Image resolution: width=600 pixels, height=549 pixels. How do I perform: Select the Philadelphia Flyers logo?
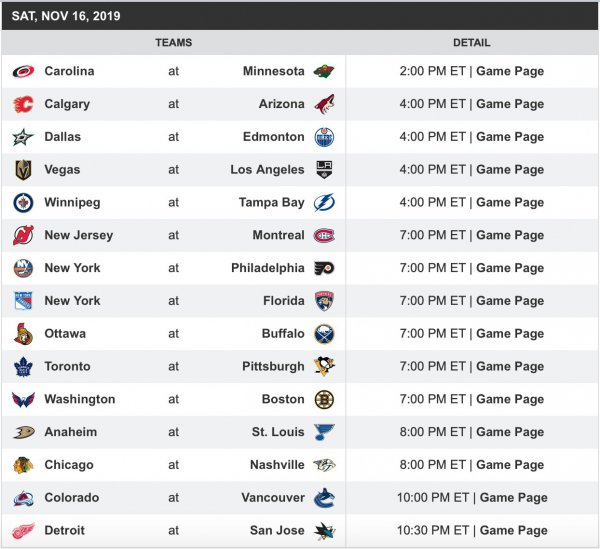coord(324,268)
